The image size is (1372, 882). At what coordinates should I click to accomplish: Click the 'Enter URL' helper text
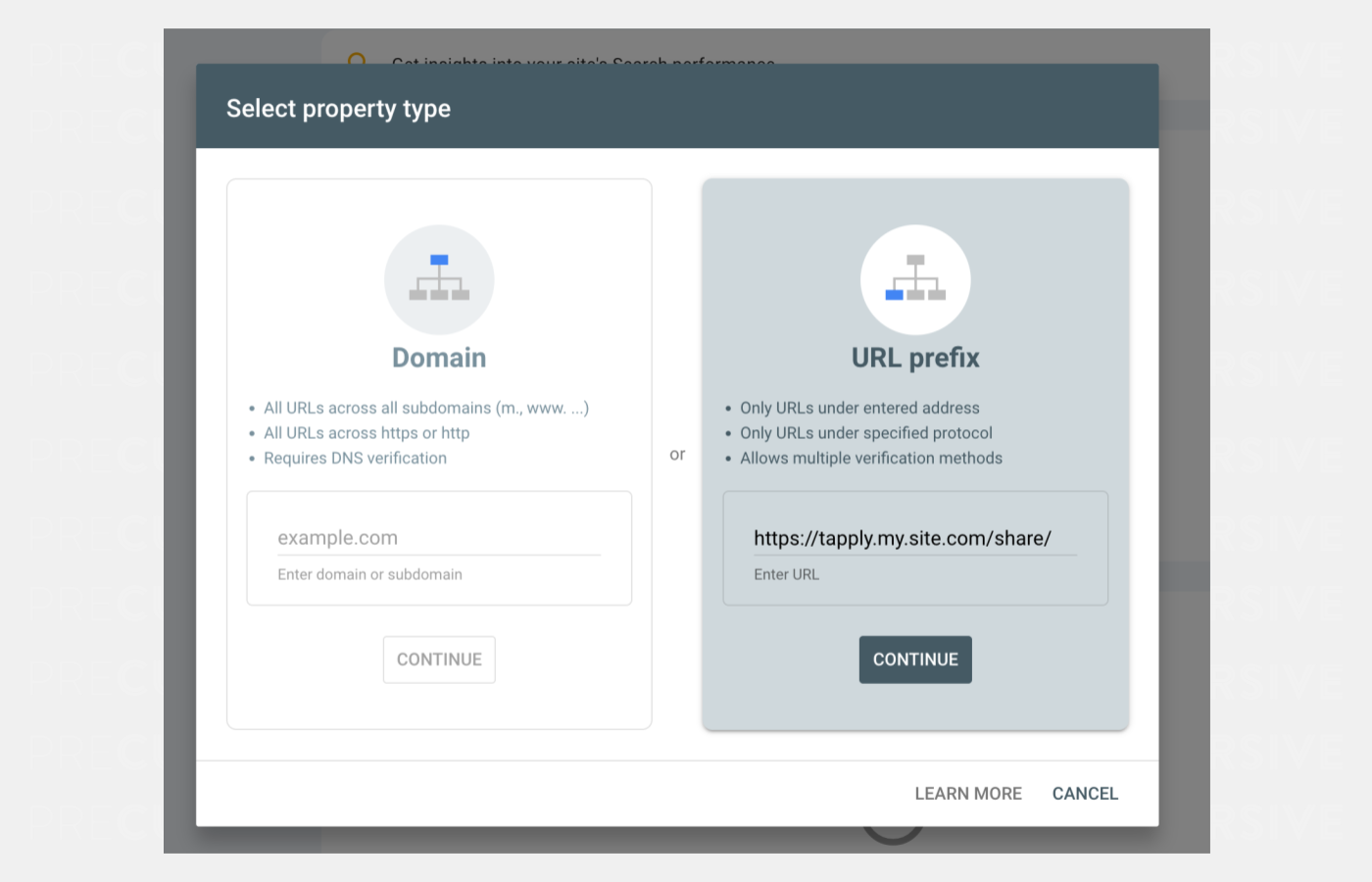coord(785,573)
